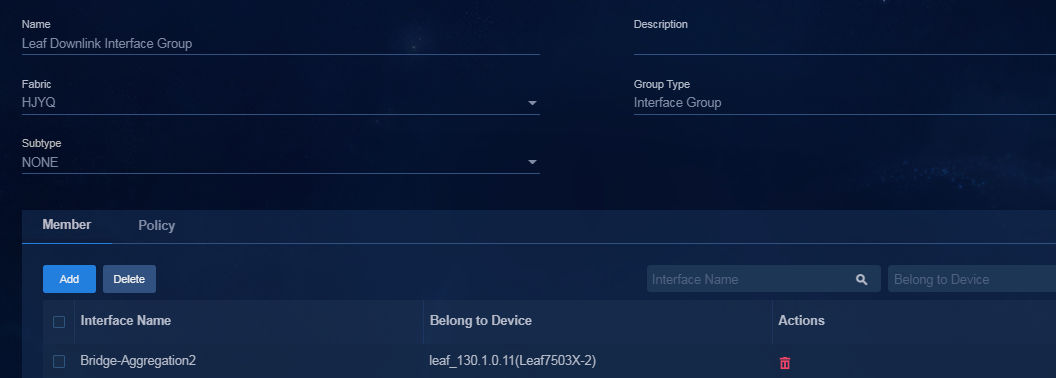Viewport: 1056px width, 378px height.
Task: Switch to the Member tab
Action: point(67,225)
